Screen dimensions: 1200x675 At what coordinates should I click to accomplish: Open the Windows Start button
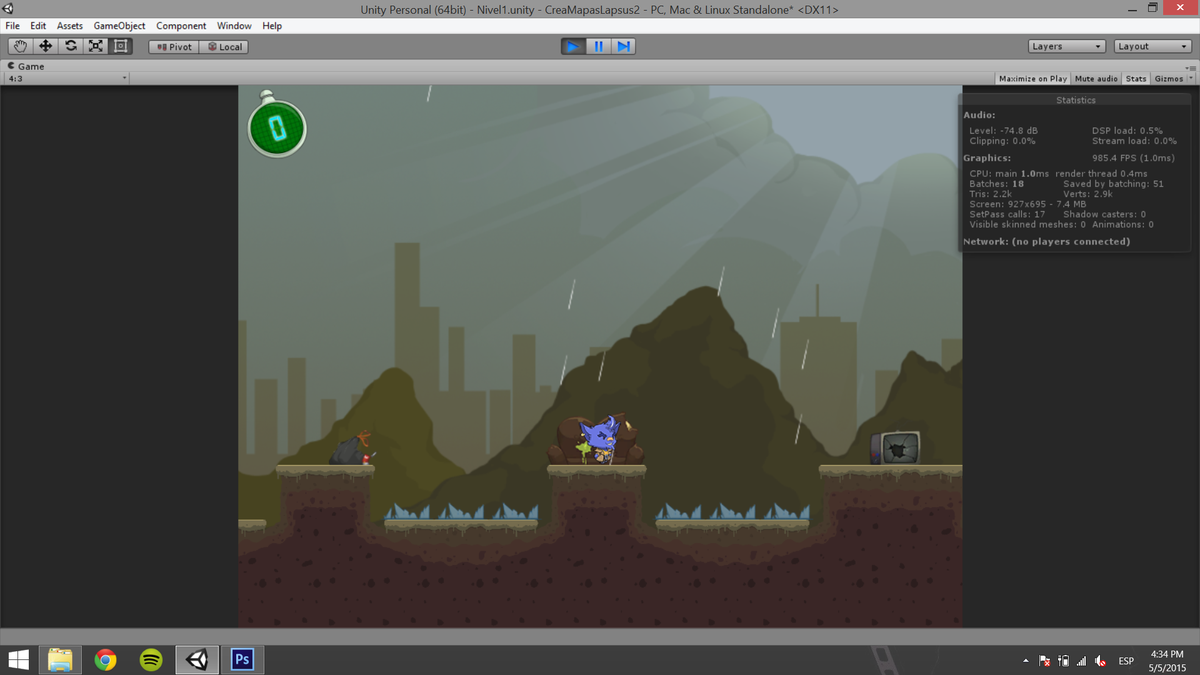[19, 660]
